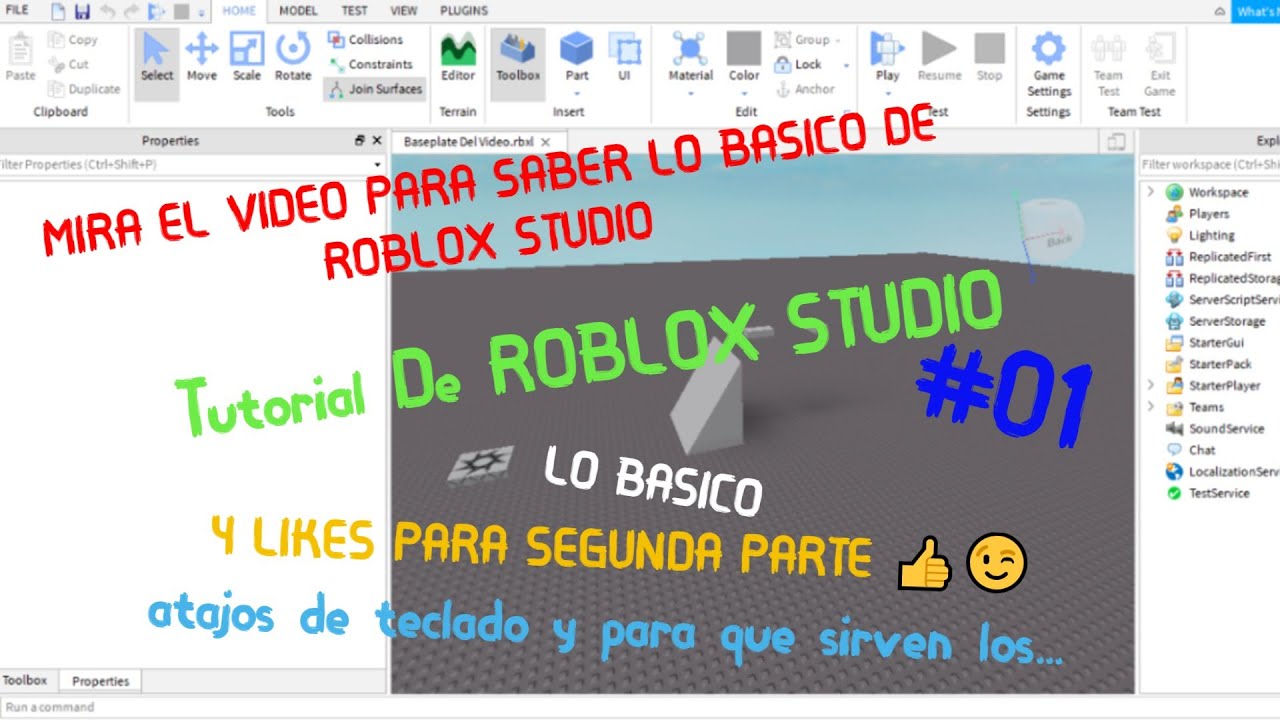Click the Cut scissors button

tap(68, 64)
